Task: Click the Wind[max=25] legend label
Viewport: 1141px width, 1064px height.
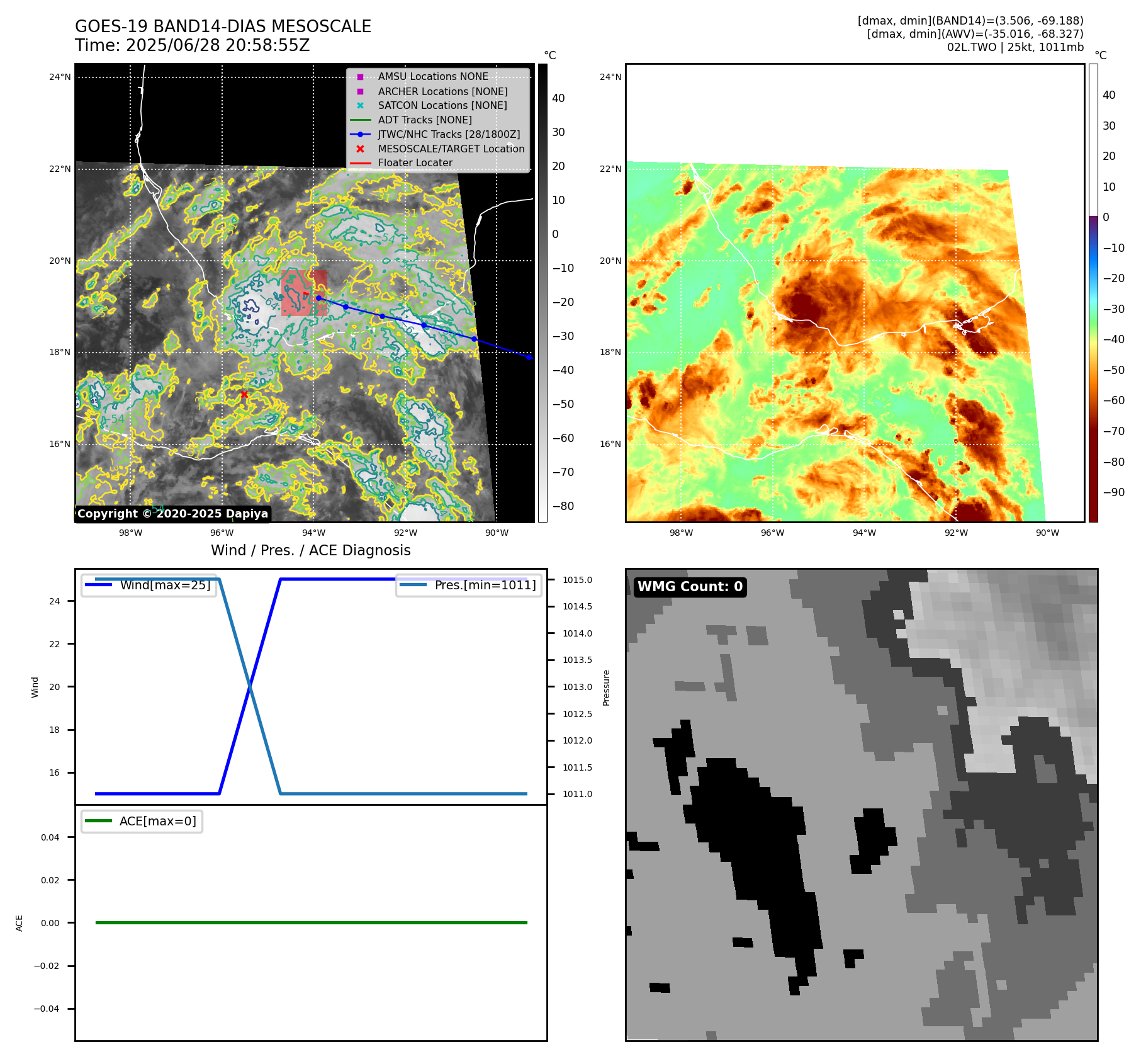Action: click(150, 585)
